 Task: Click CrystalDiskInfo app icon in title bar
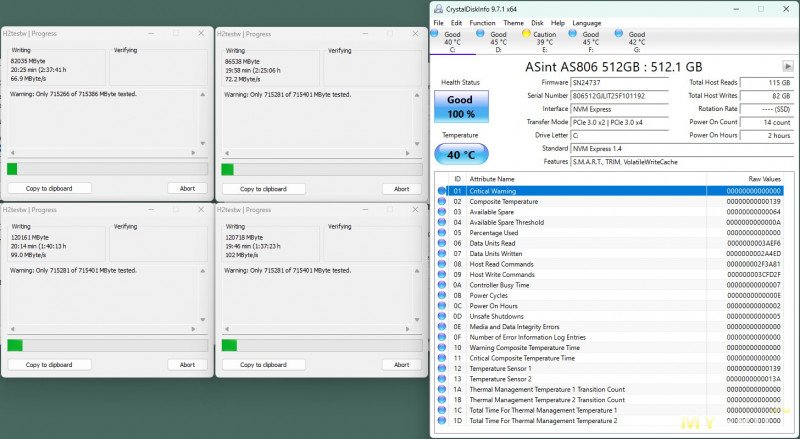pyautogui.click(x=439, y=9)
